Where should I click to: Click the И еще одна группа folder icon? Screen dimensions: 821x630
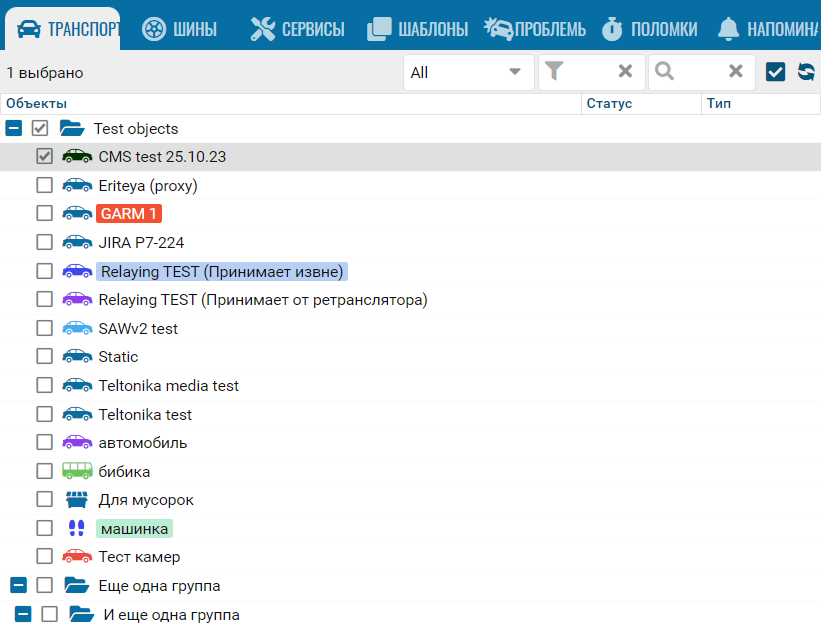coord(82,614)
